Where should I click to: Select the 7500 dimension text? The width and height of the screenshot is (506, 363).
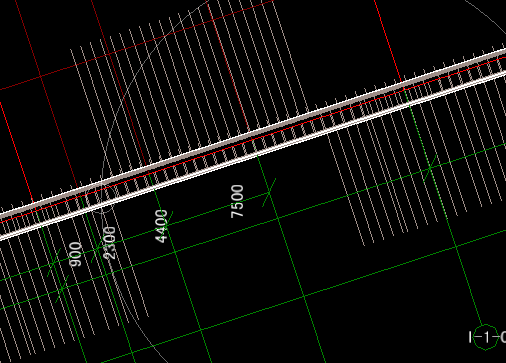point(237,201)
